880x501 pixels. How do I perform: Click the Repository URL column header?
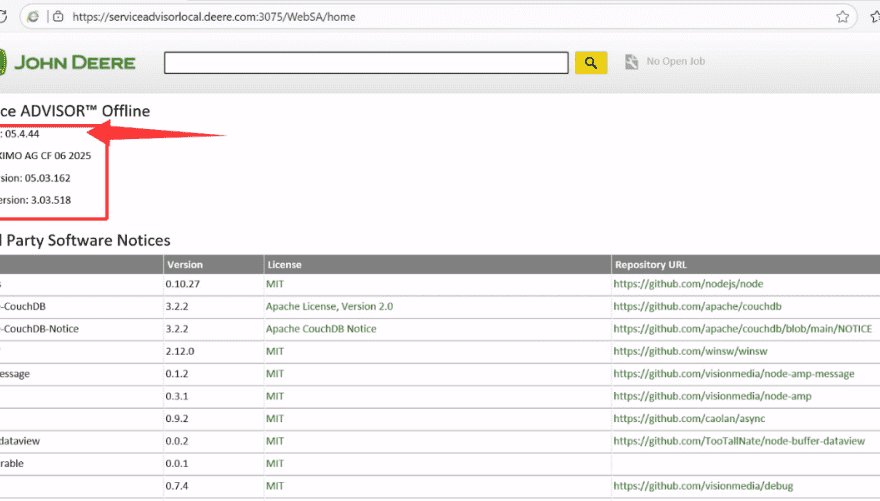[650, 265]
